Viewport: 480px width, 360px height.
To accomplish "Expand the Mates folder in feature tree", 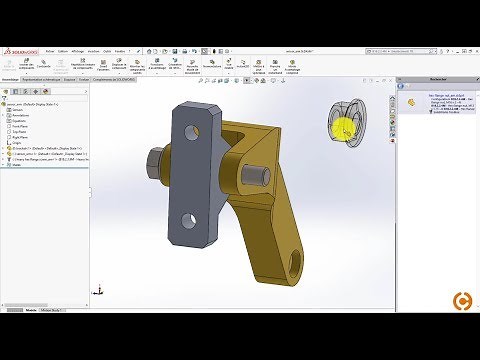I will point(3,165).
